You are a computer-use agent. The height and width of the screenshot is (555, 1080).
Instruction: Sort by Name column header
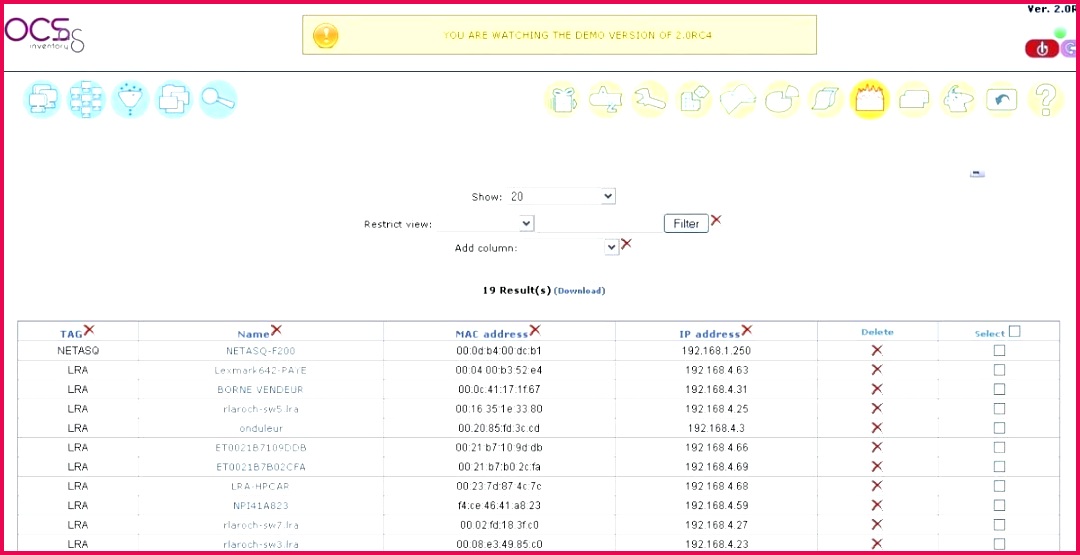click(253, 334)
